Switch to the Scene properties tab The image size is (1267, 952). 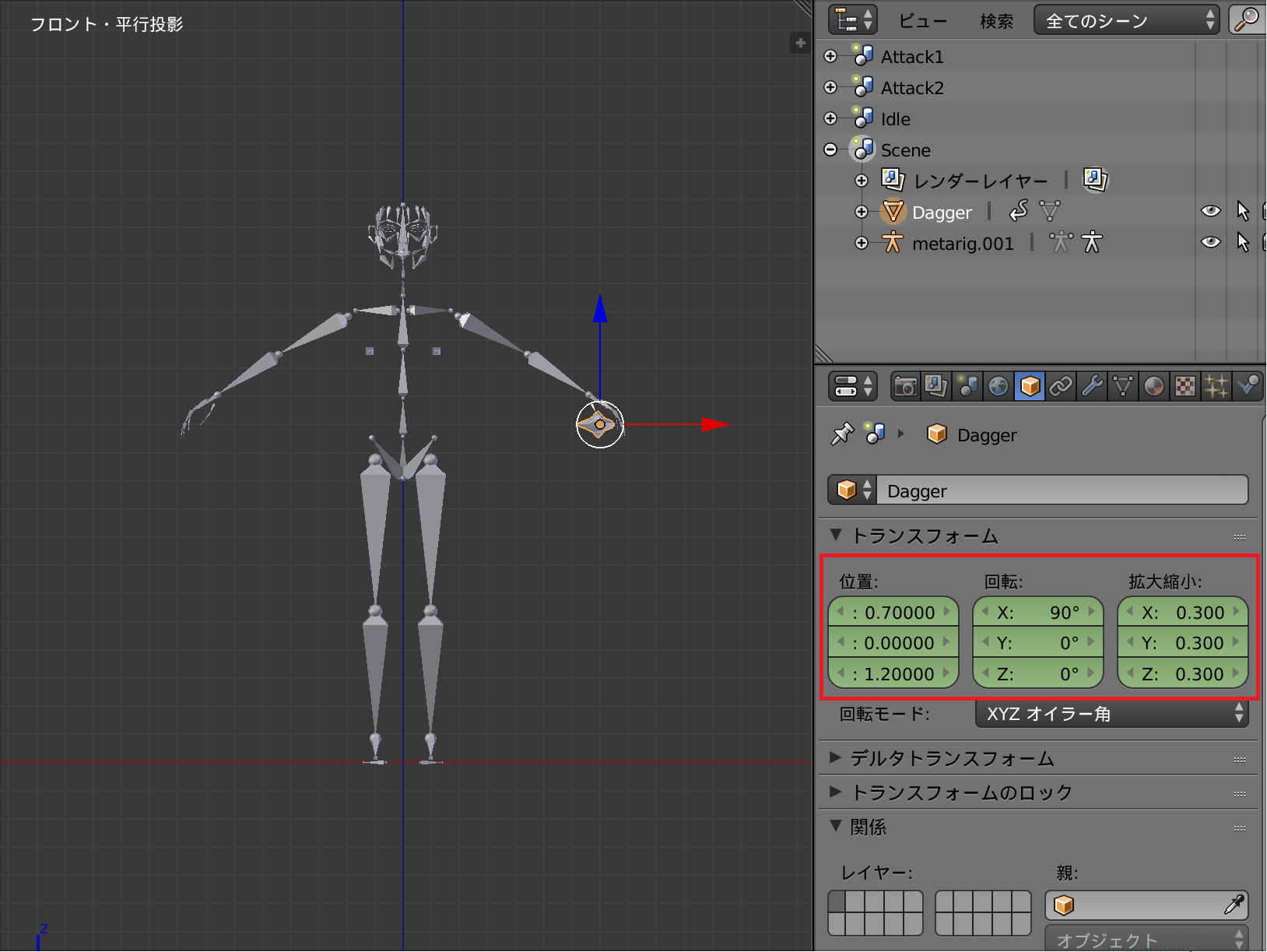pyautogui.click(x=967, y=386)
